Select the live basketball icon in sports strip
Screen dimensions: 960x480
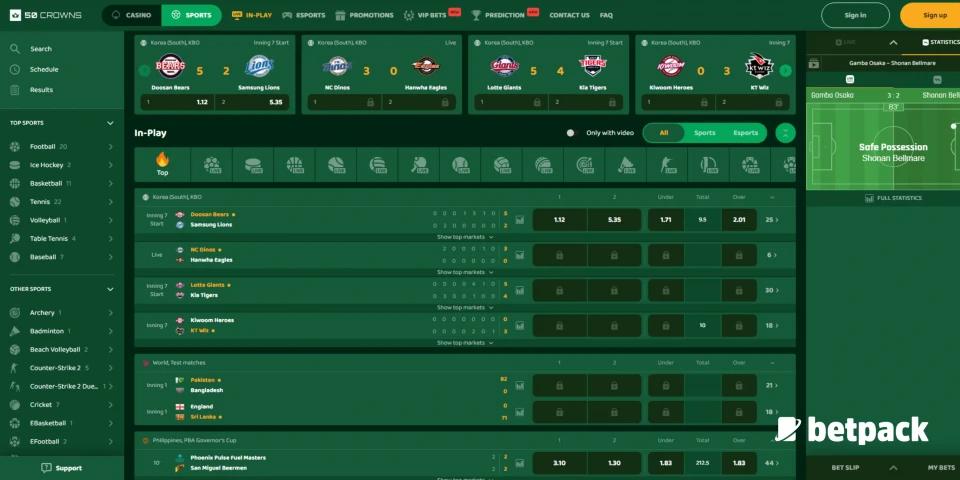click(294, 164)
